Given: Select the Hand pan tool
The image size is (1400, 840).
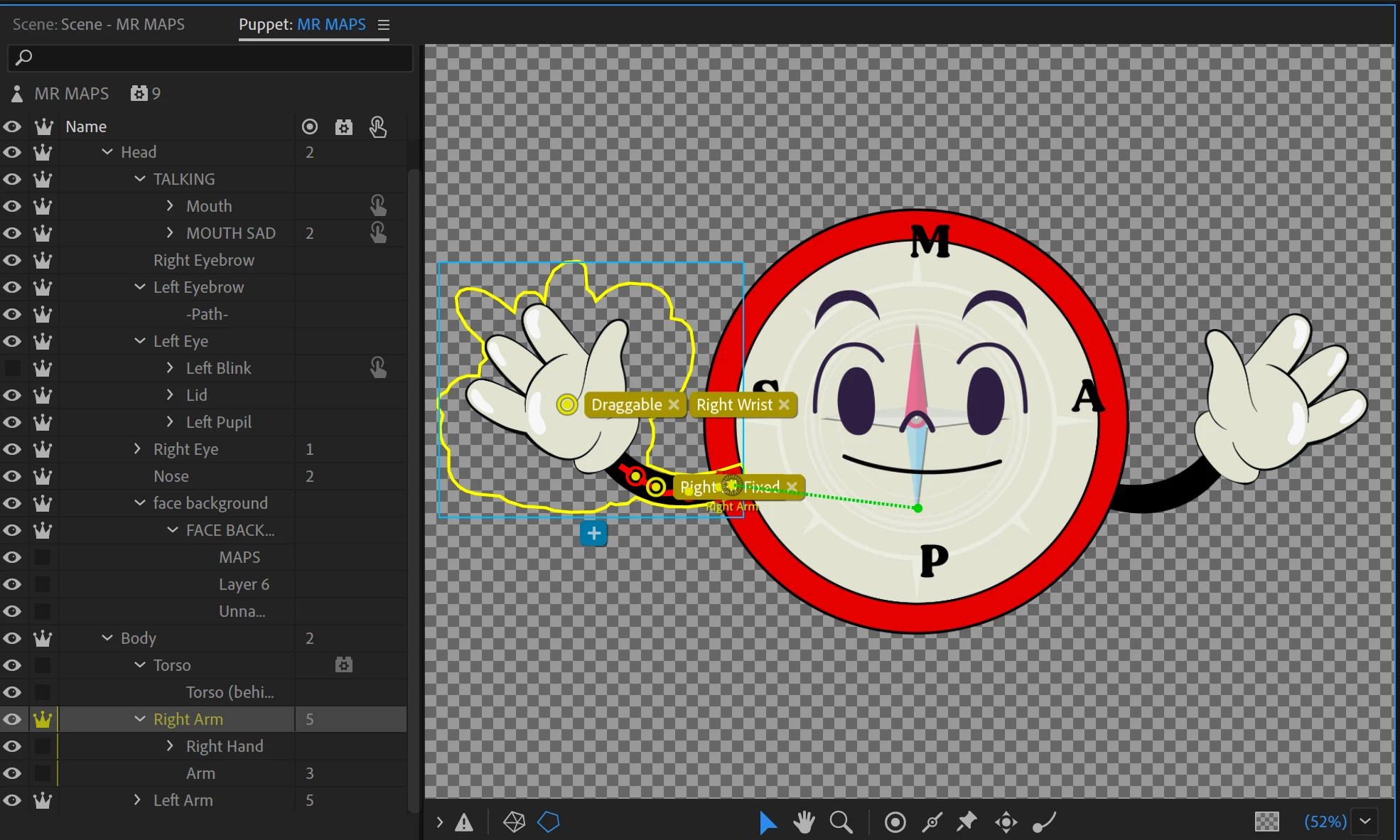Looking at the screenshot, I should coord(804,822).
